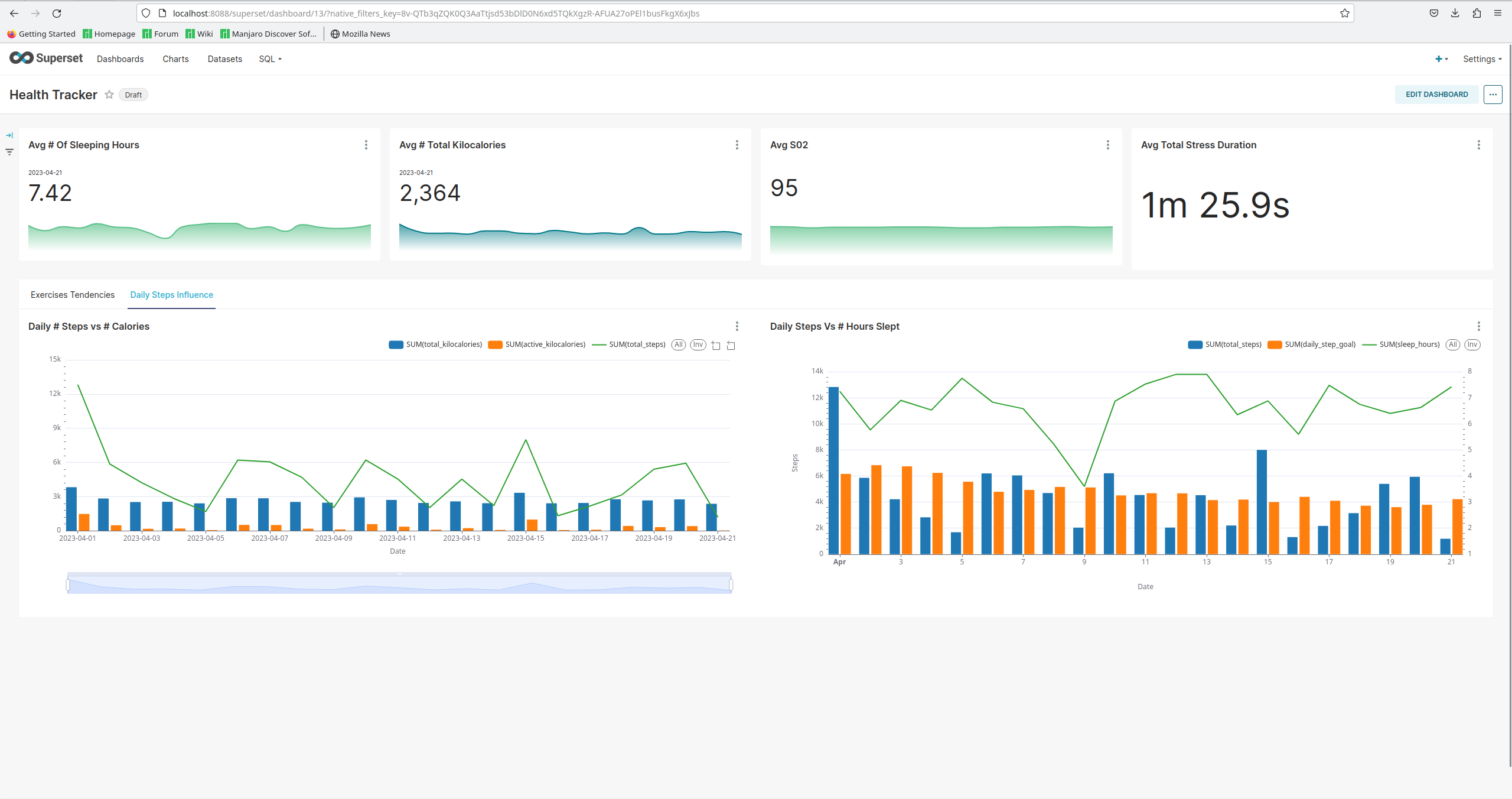This screenshot has height=799, width=1512.
Task: Click the plus icon in top right toolbar
Action: click(1438, 59)
